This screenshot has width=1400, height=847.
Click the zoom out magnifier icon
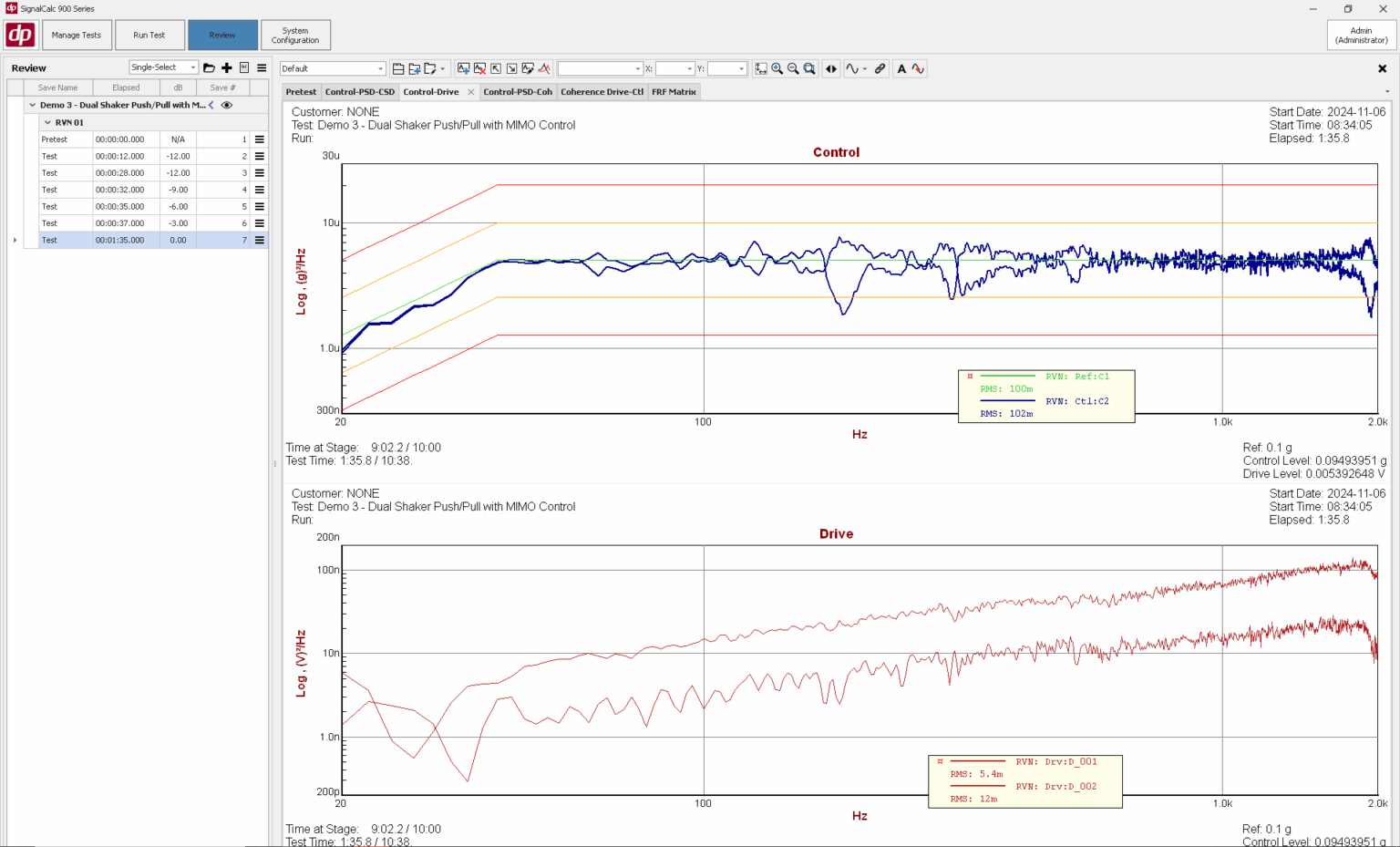[x=793, y=68]
